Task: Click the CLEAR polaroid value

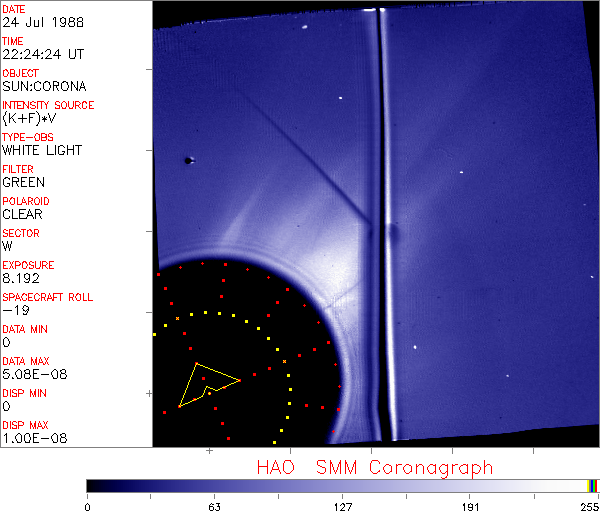Action: click(x=22, y=215)
